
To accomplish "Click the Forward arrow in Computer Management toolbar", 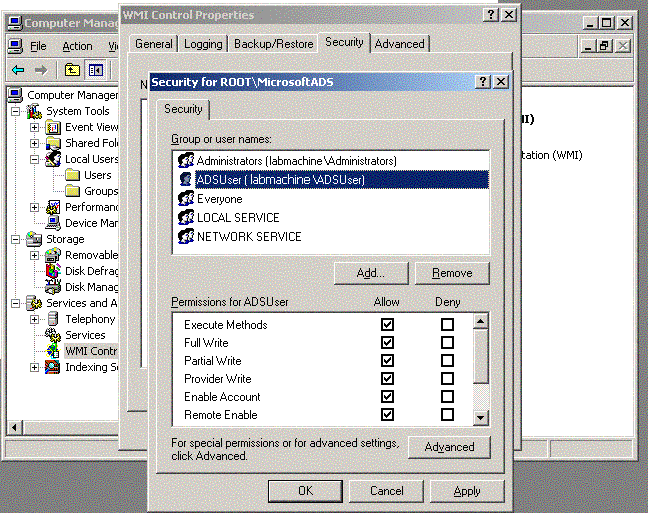I will tap(40, 70).
